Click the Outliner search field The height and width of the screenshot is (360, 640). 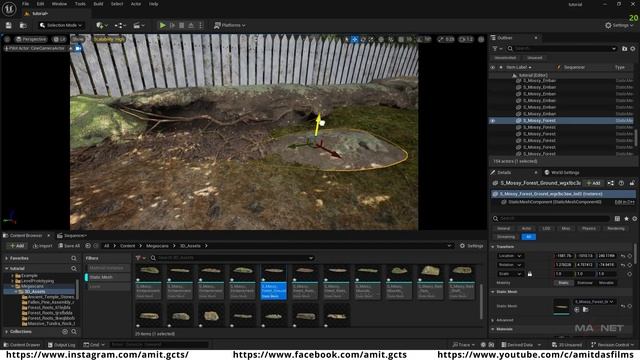click(x=562, y=49)
